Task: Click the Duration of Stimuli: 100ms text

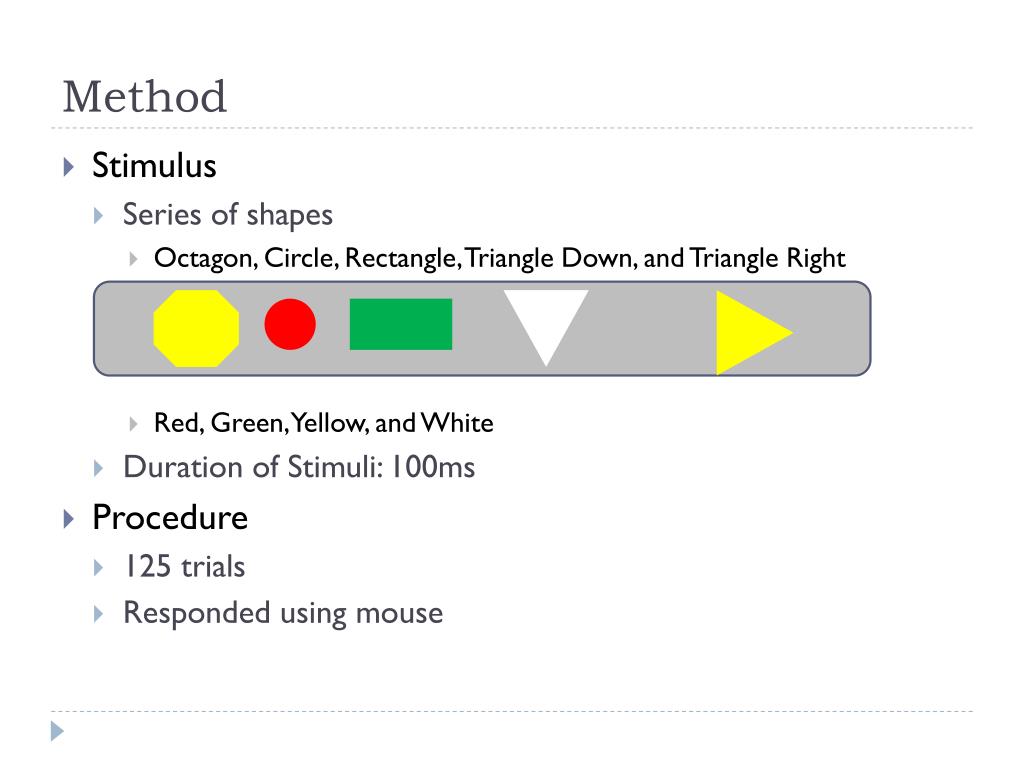Action: coord(299,468)
